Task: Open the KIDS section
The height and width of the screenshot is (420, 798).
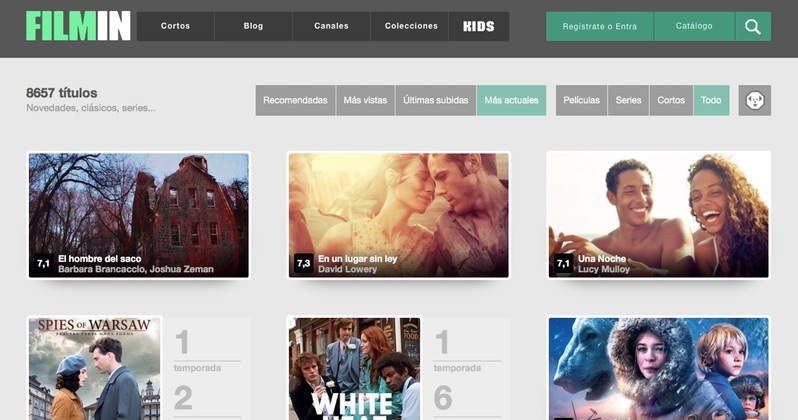Action: pos(478,26)
